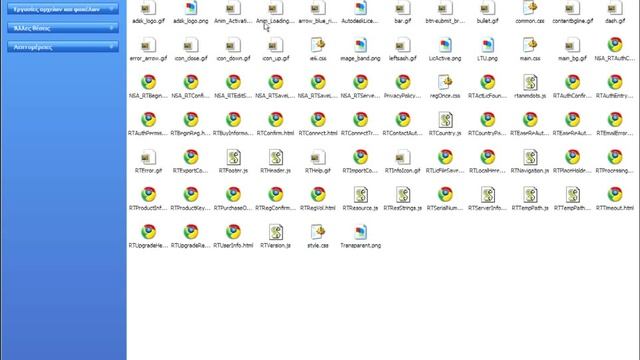Select the RTHelp.gif file
The height and width of the screenshot is (360, 640).
click(318, 157)
